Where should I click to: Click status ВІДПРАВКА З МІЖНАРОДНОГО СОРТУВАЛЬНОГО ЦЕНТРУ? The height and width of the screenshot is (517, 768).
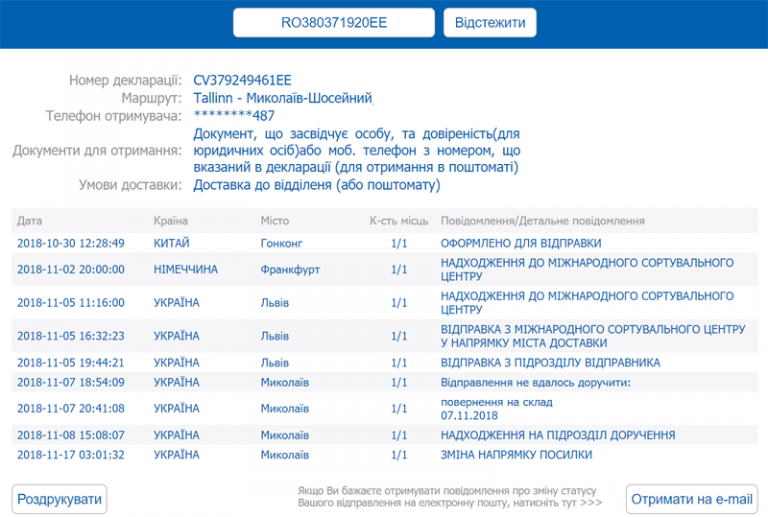click(x=593, y=336)
